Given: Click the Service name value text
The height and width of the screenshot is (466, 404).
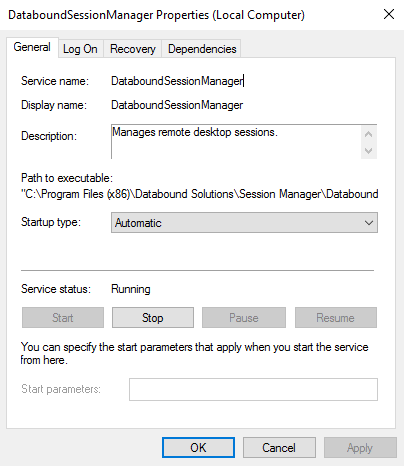Looking at the screenshot, I should pos(177,81).
